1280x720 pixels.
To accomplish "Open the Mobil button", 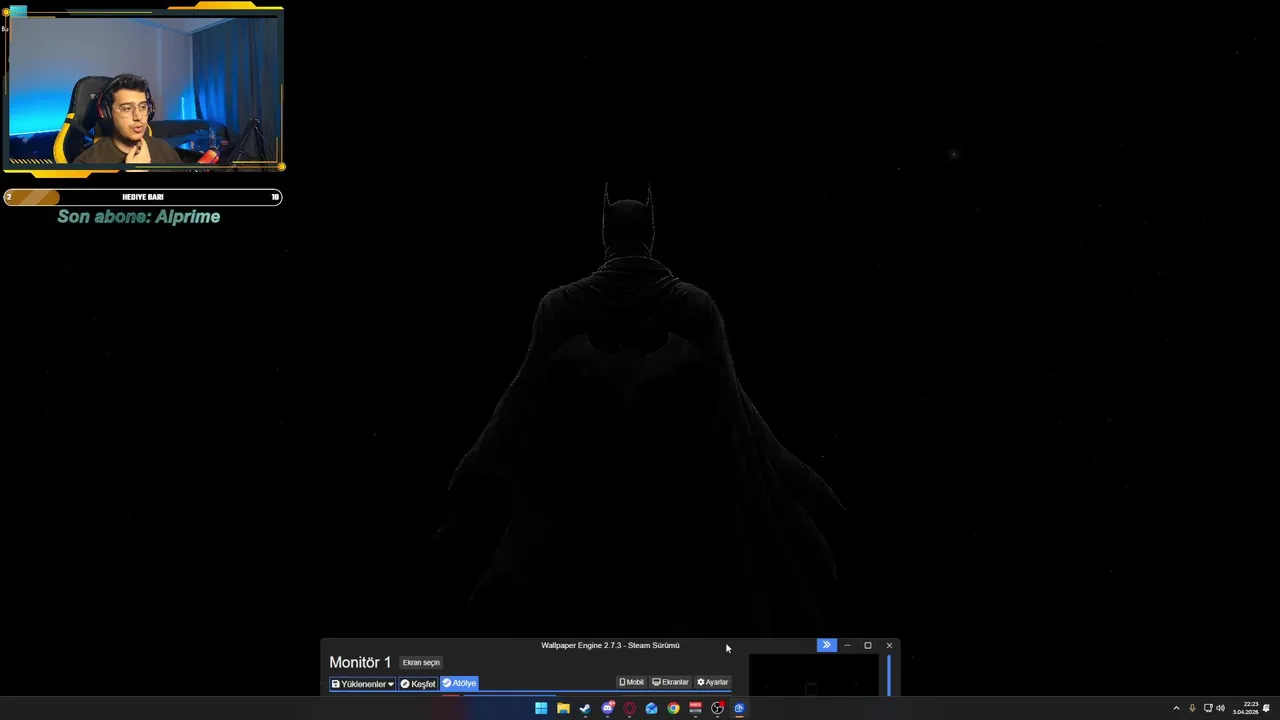I will [631, 682].
